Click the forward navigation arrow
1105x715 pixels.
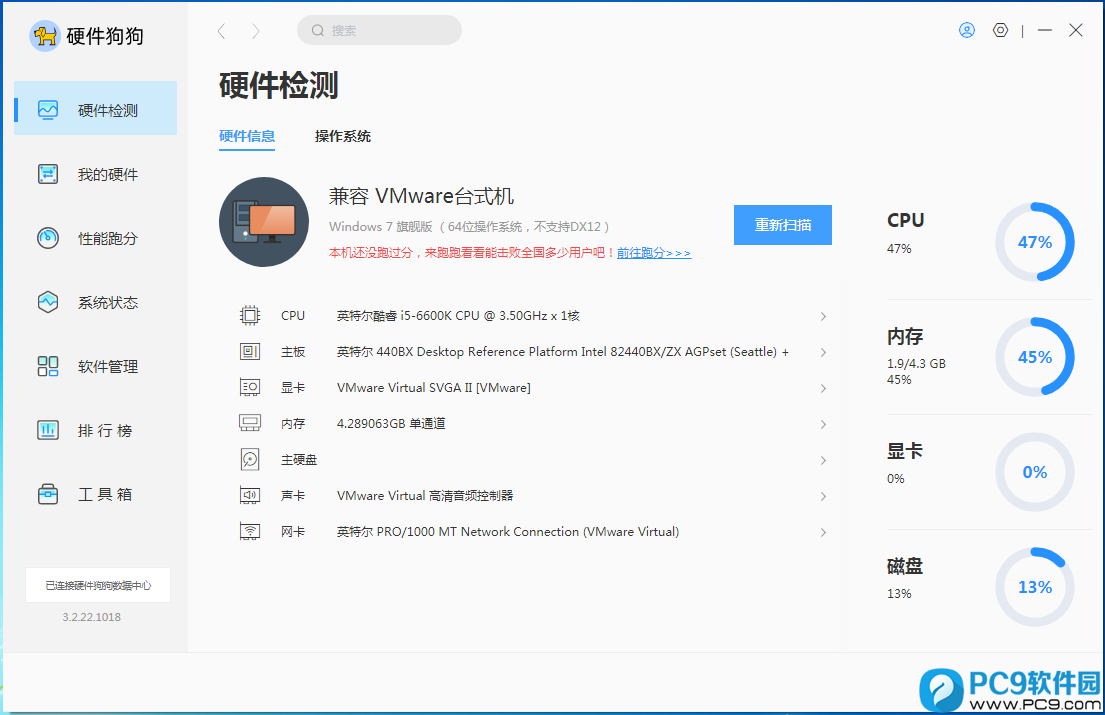(255, 31)
